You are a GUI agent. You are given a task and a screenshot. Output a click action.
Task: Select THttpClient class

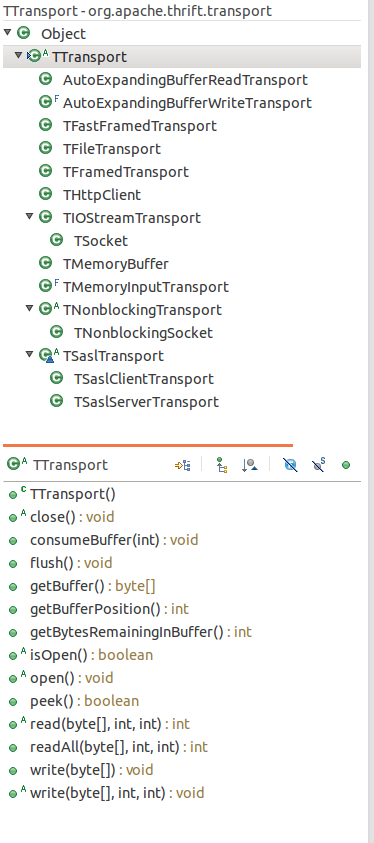pos(102,195)
